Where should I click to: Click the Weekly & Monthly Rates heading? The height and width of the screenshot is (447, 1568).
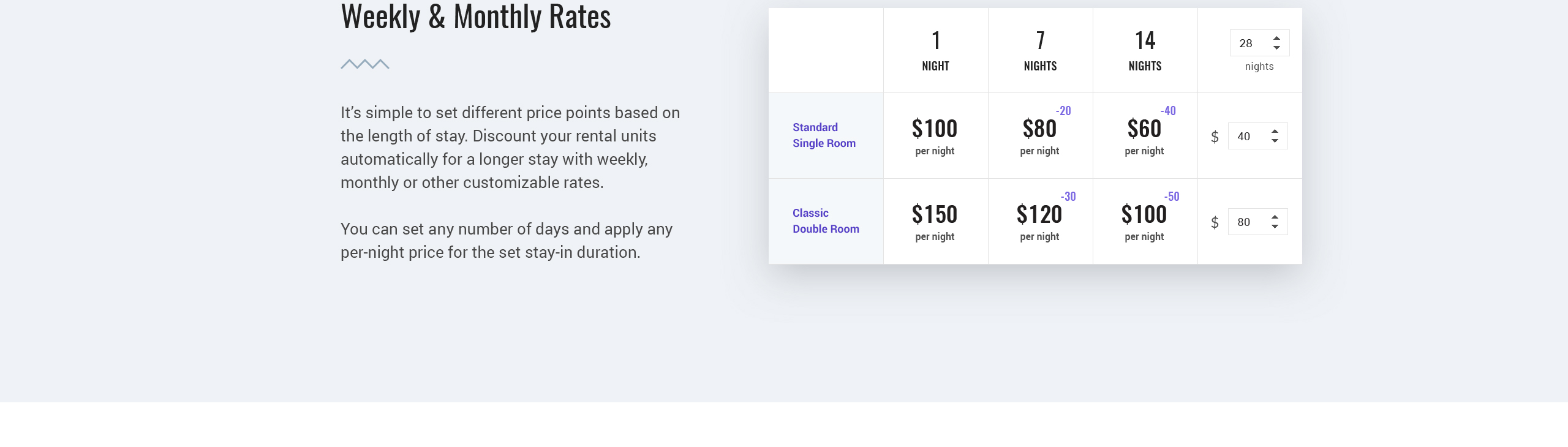476,17
